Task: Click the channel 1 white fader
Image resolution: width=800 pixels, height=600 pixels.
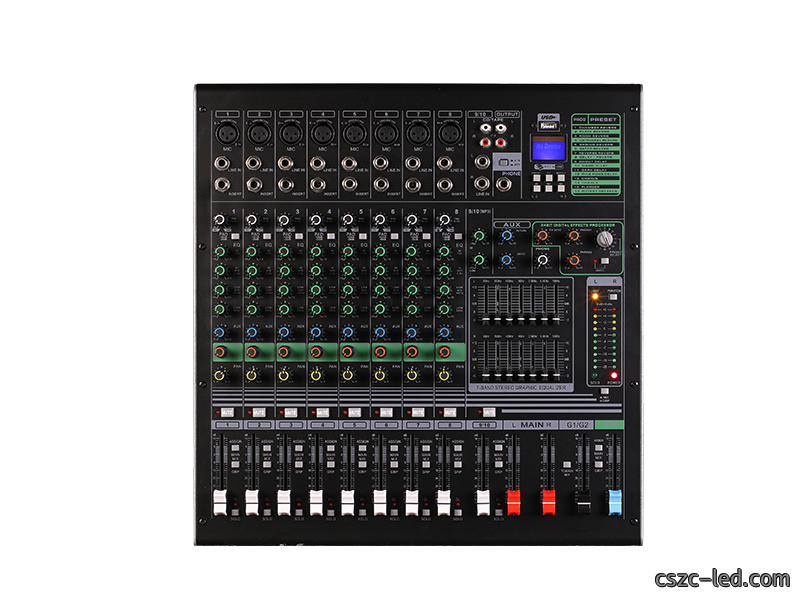Action: coord(219,503)
